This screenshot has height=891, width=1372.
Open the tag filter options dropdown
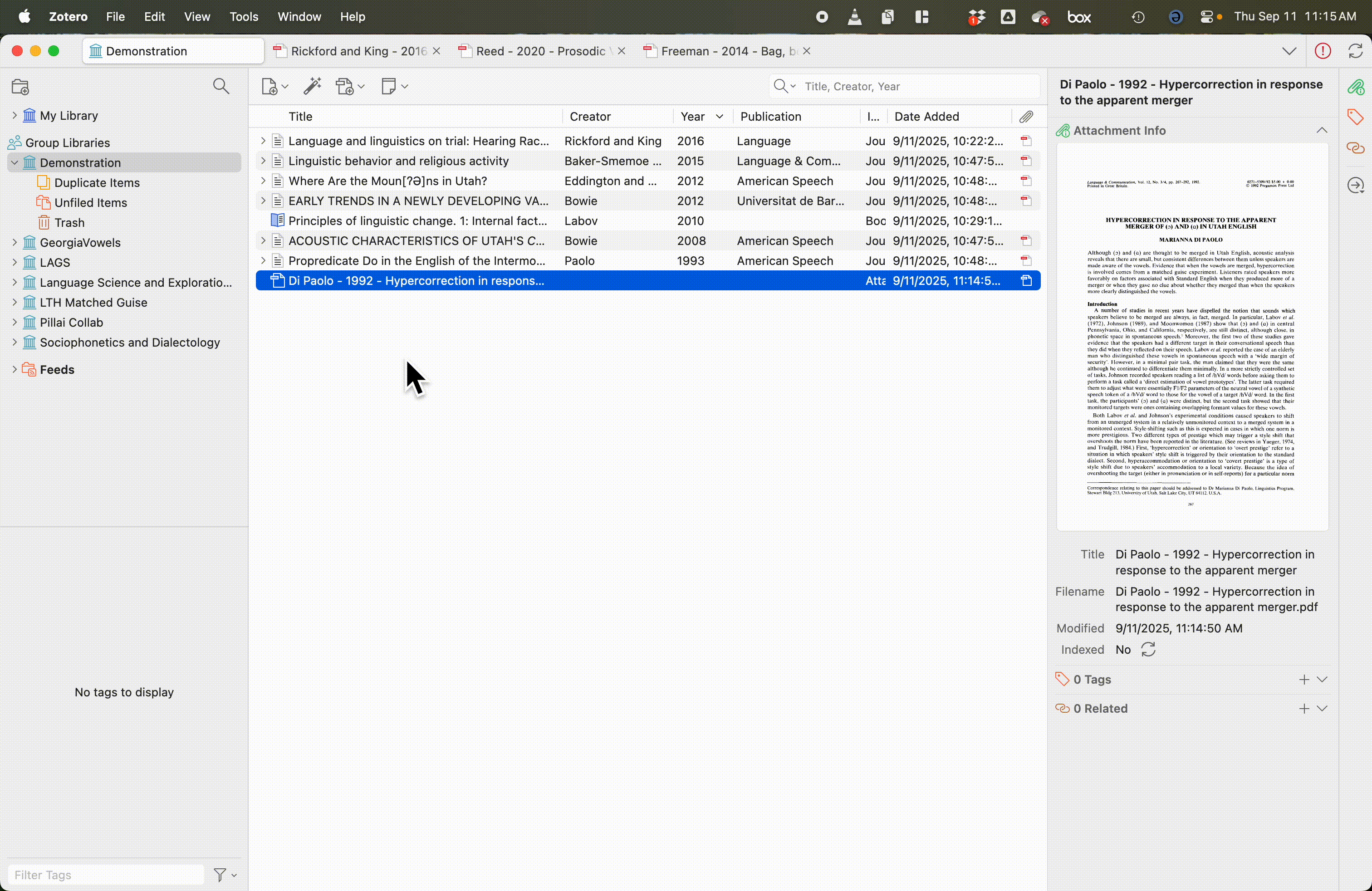225,875
